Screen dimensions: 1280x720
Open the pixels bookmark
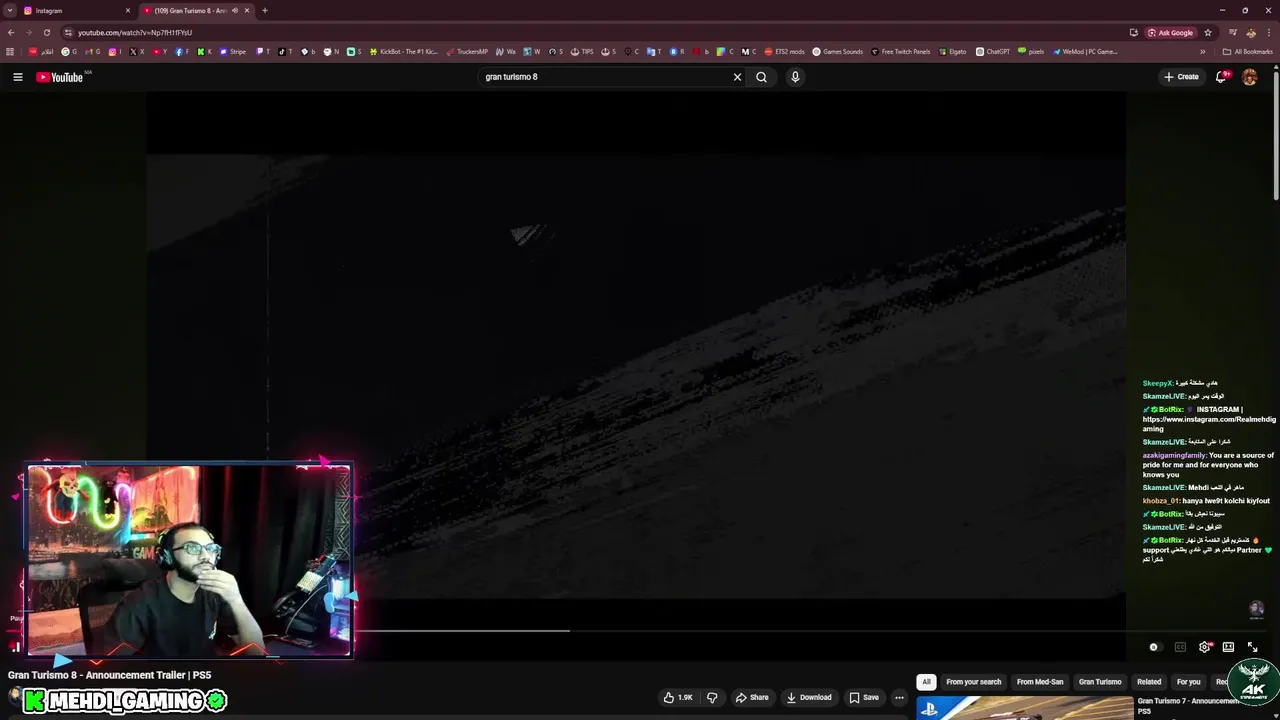1031,52
